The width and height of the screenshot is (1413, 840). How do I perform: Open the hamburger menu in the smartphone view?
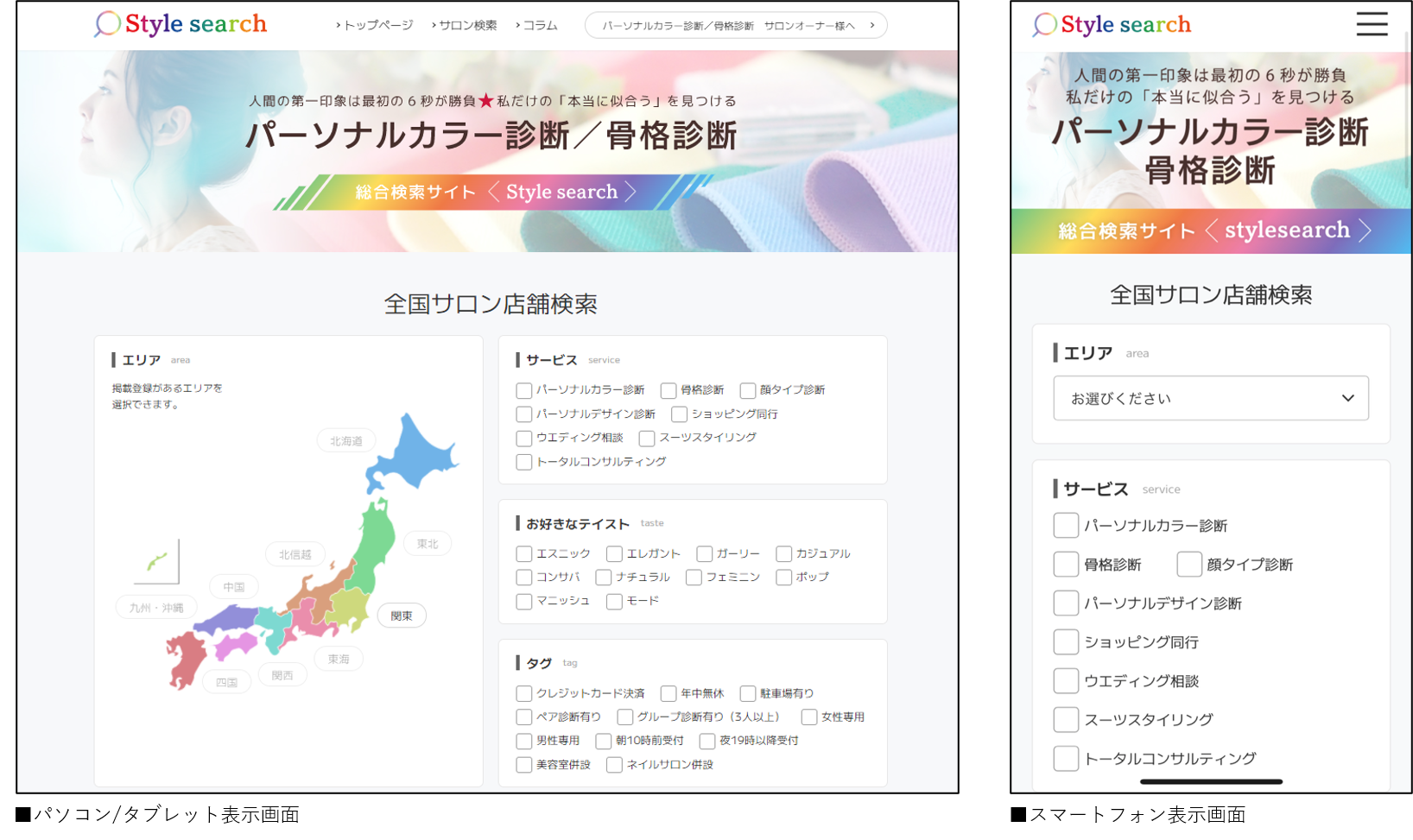pos(1372,24)
